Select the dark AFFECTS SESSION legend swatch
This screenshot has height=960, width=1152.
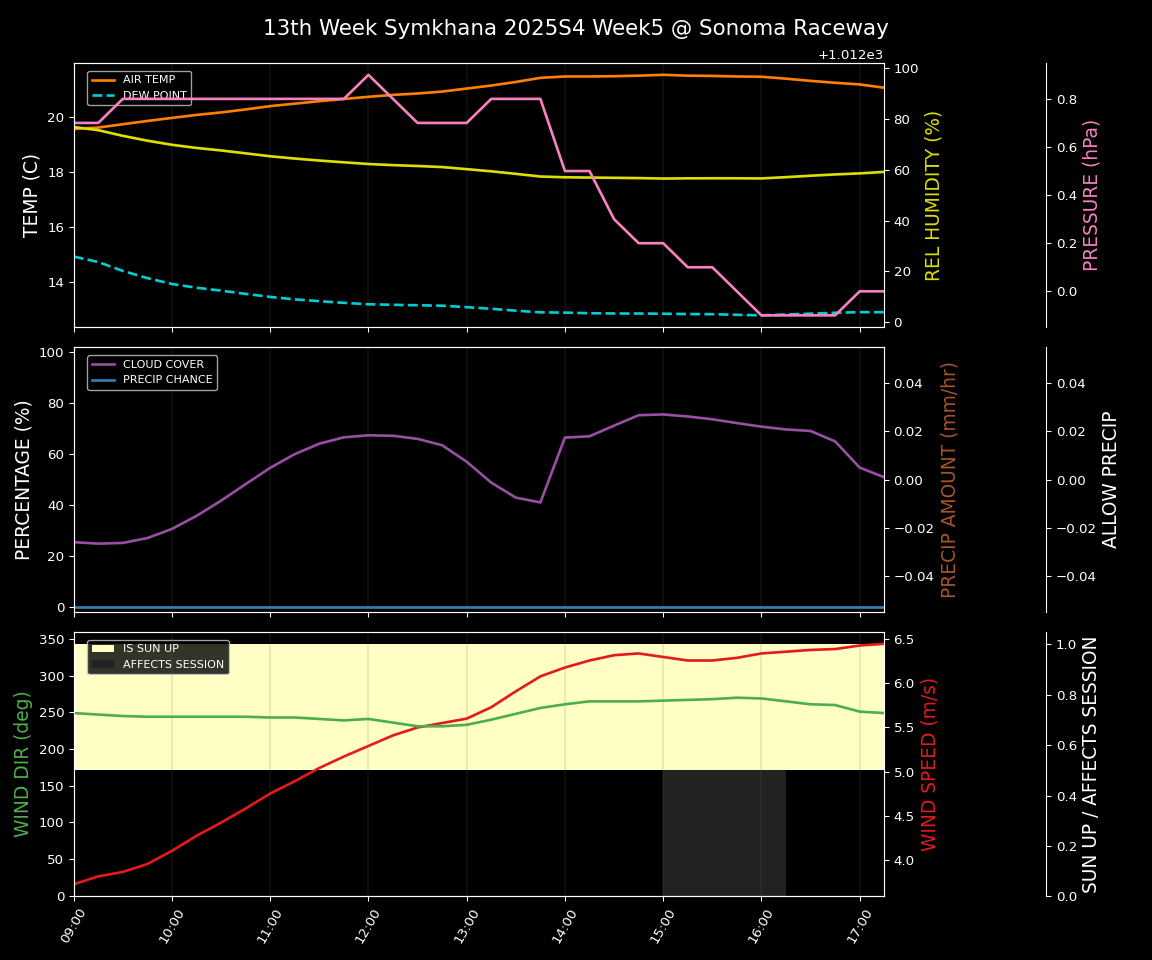[102, 662]
